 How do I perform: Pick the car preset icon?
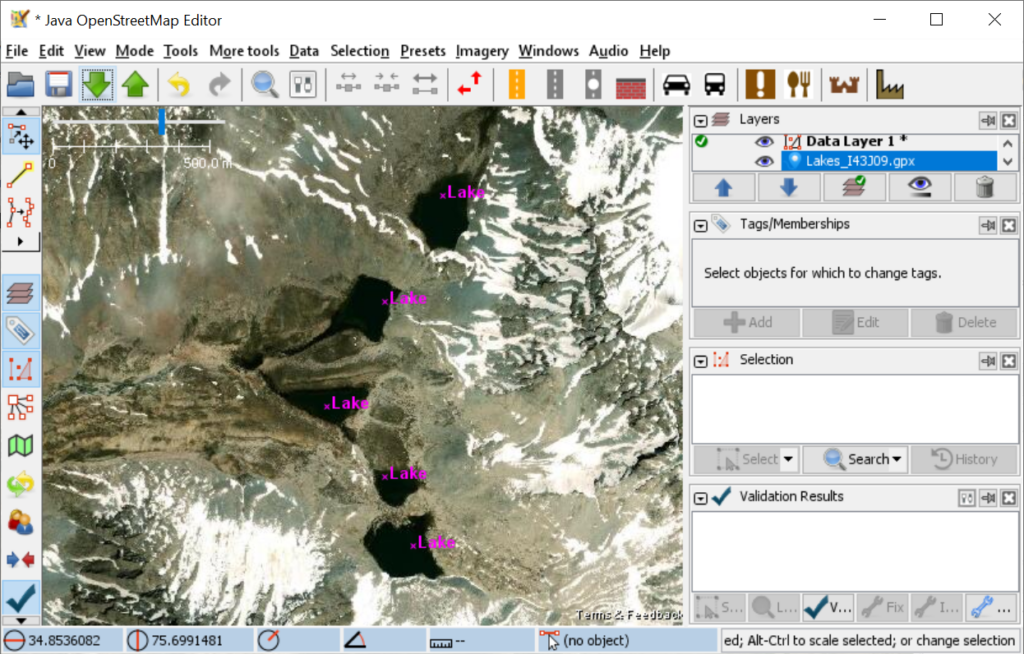pos(677,84)
